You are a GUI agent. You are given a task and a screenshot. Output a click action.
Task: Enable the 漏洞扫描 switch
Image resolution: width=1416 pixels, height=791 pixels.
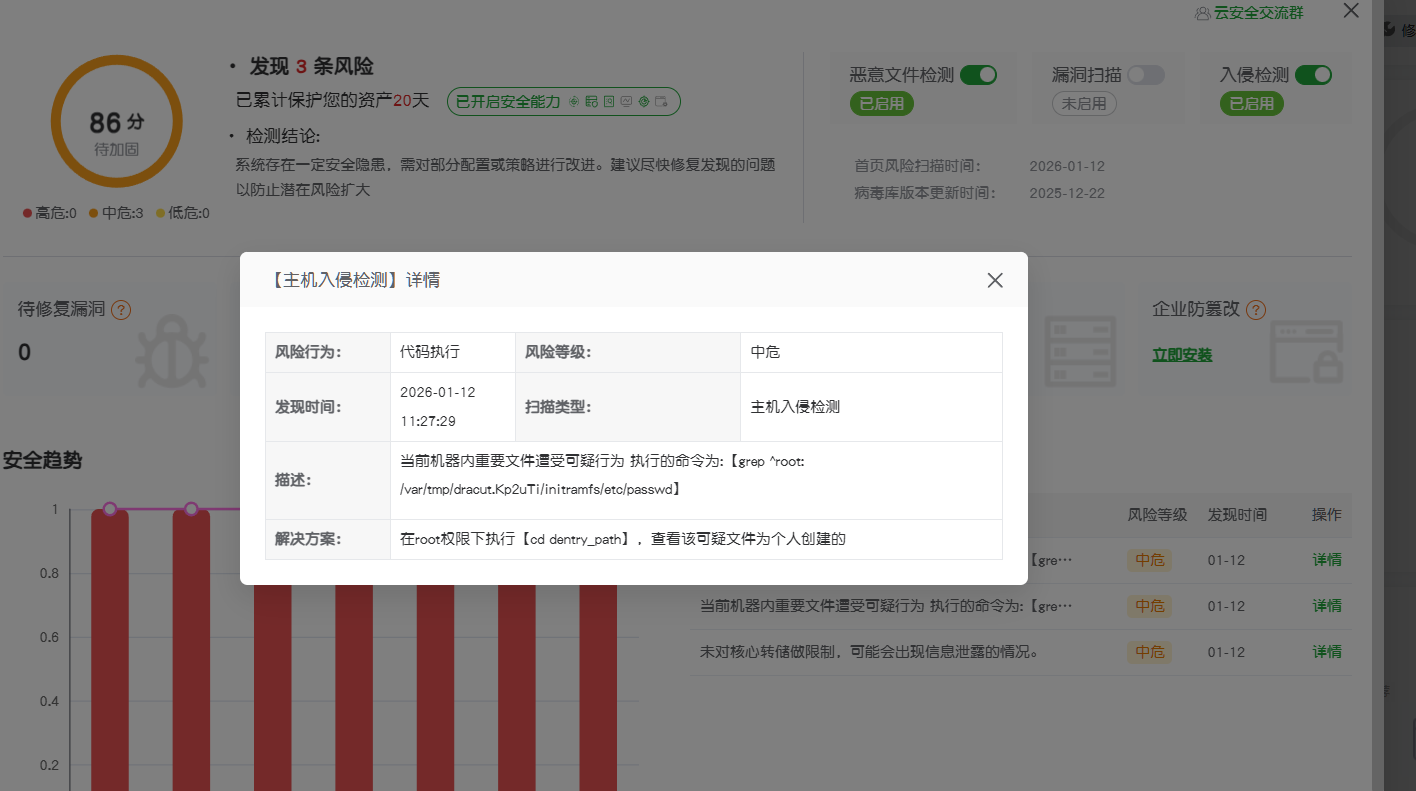point(1145,74)
